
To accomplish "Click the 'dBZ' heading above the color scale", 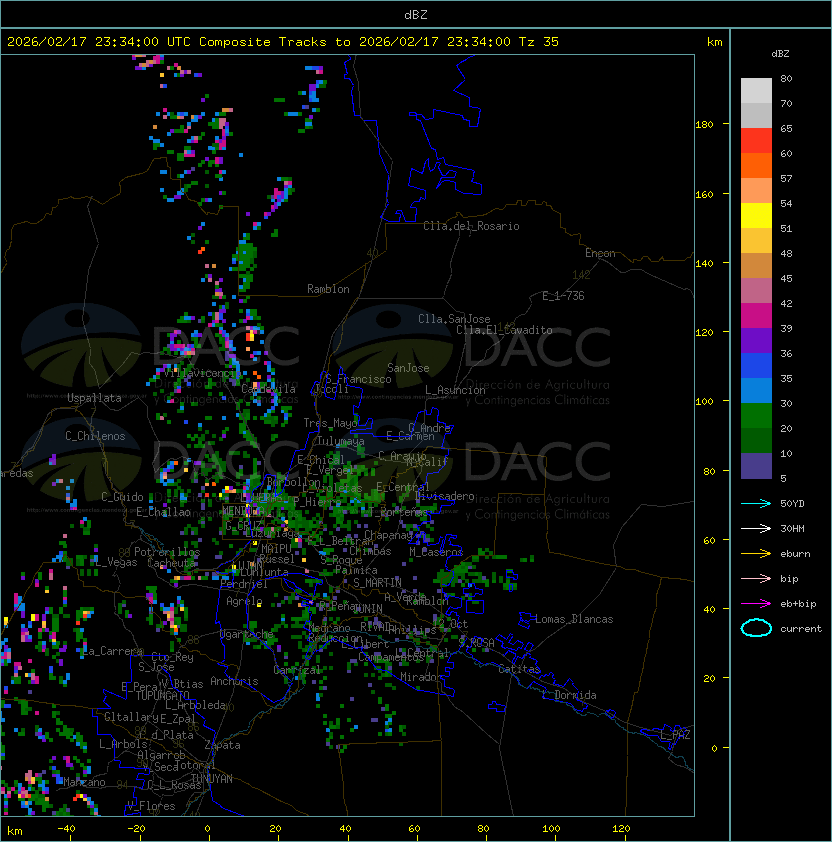I will tap(780, 54).
